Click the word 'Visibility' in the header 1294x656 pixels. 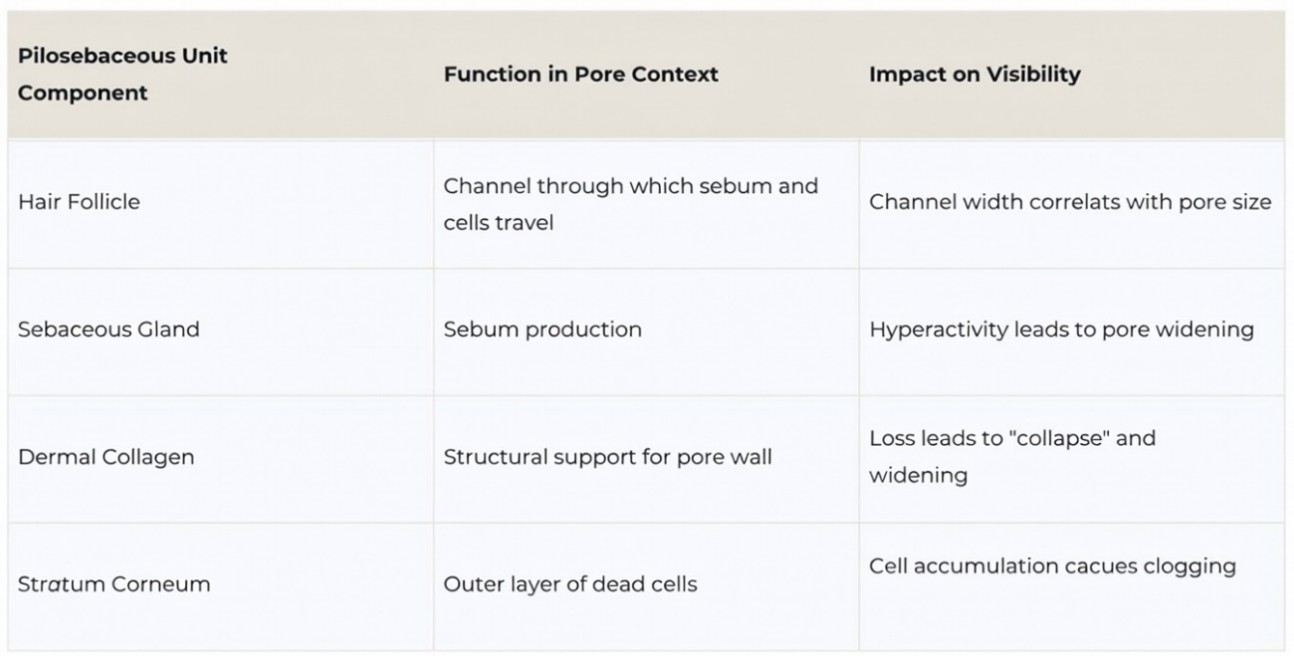1030,75
